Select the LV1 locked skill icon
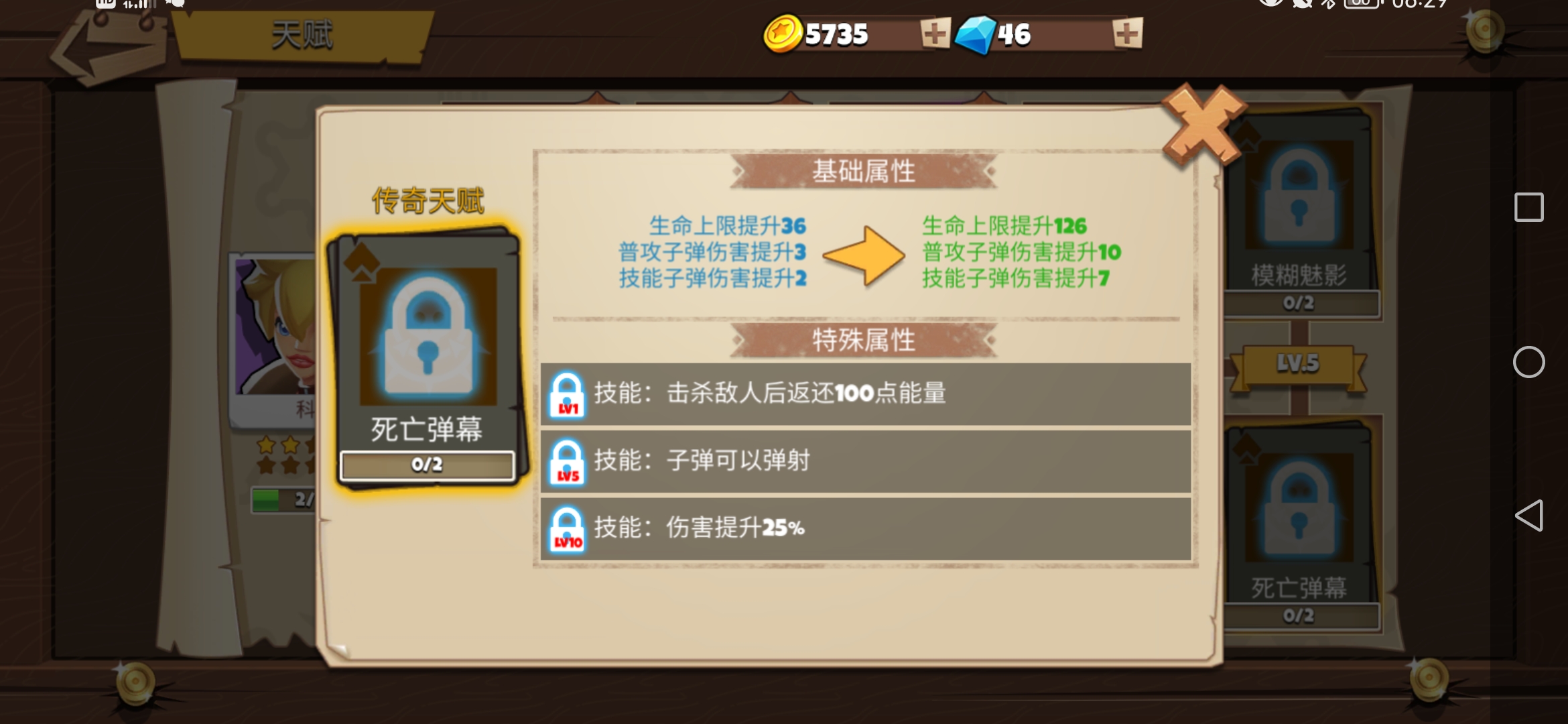 point(567,395)
